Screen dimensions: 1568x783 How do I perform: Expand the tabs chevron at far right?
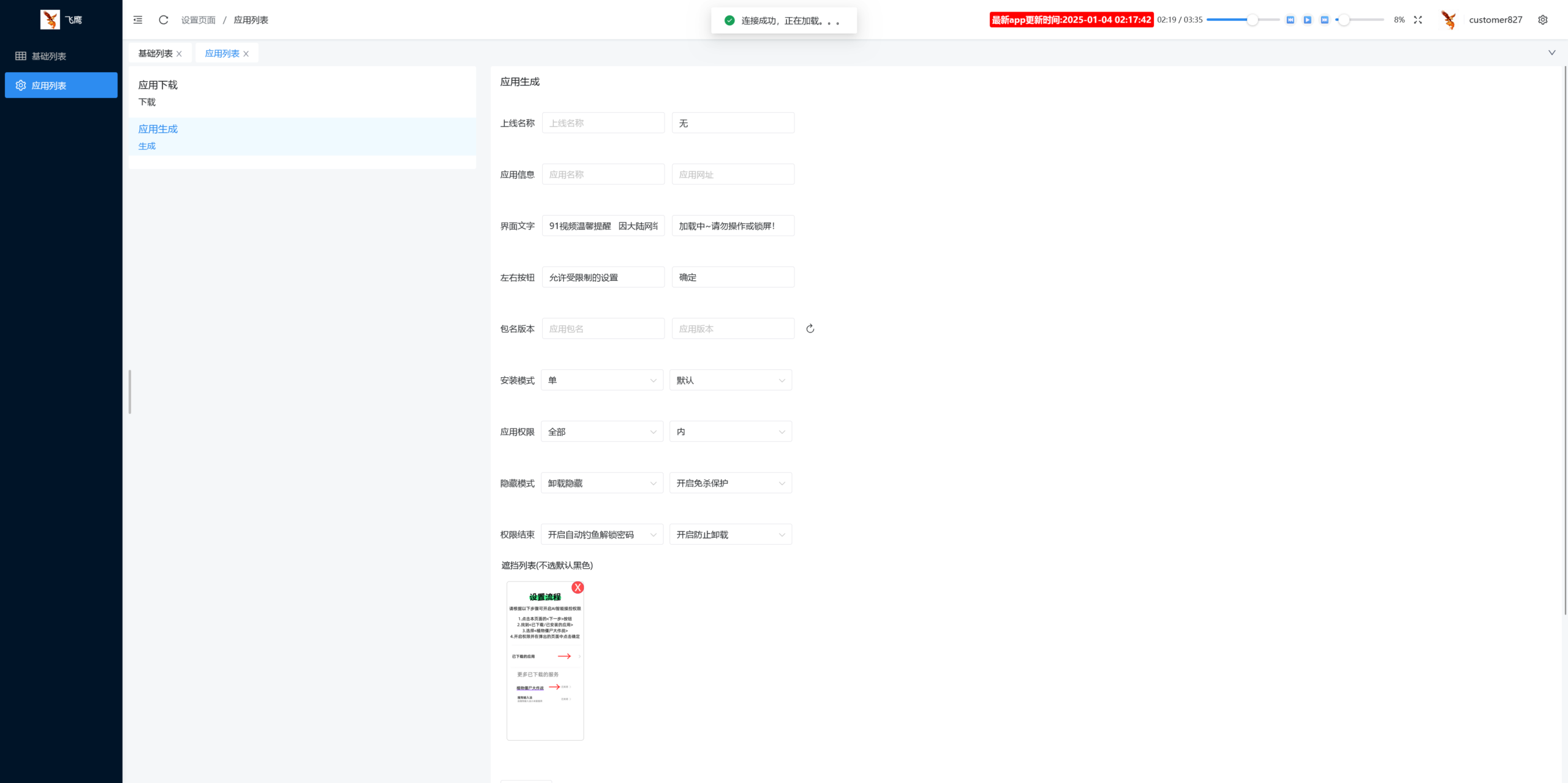point(1552,53)
